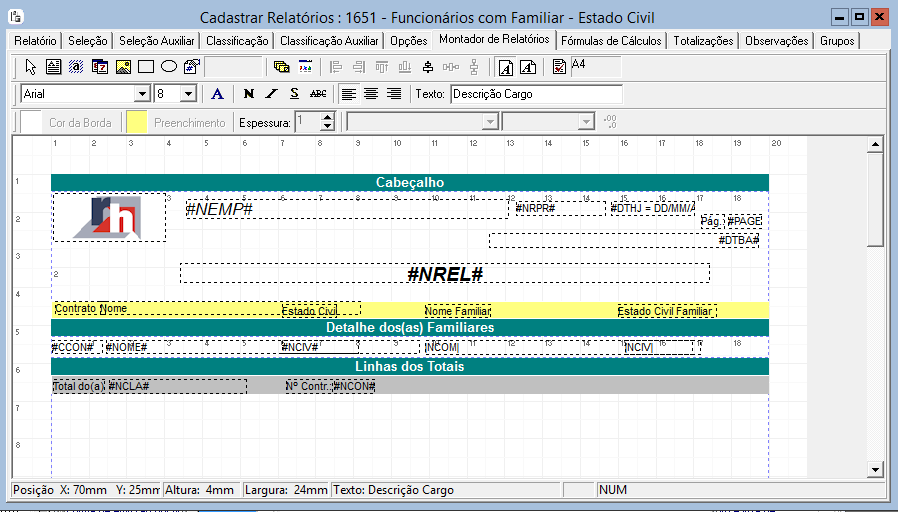Pick the image insertion tool
This screenshot has width=898, height=512.
coord(123,67)
